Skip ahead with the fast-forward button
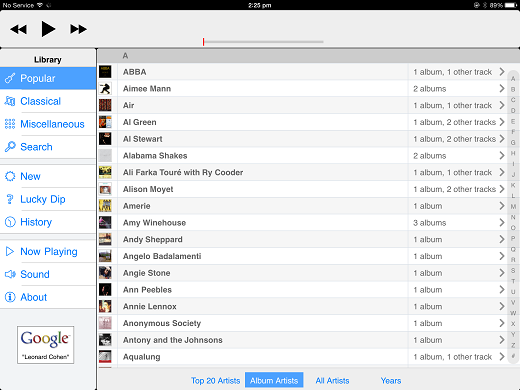 click(78, 29)
